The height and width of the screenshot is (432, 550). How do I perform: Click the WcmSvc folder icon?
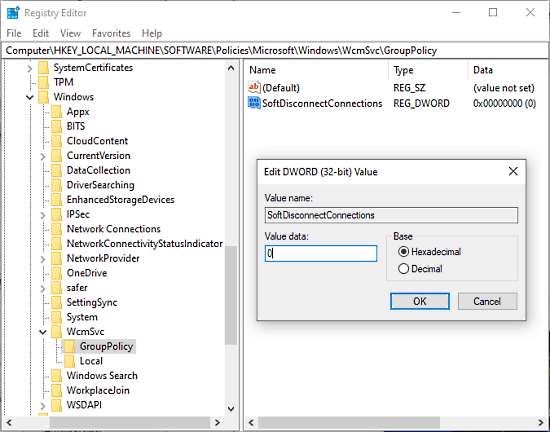(x=56, y=332)
